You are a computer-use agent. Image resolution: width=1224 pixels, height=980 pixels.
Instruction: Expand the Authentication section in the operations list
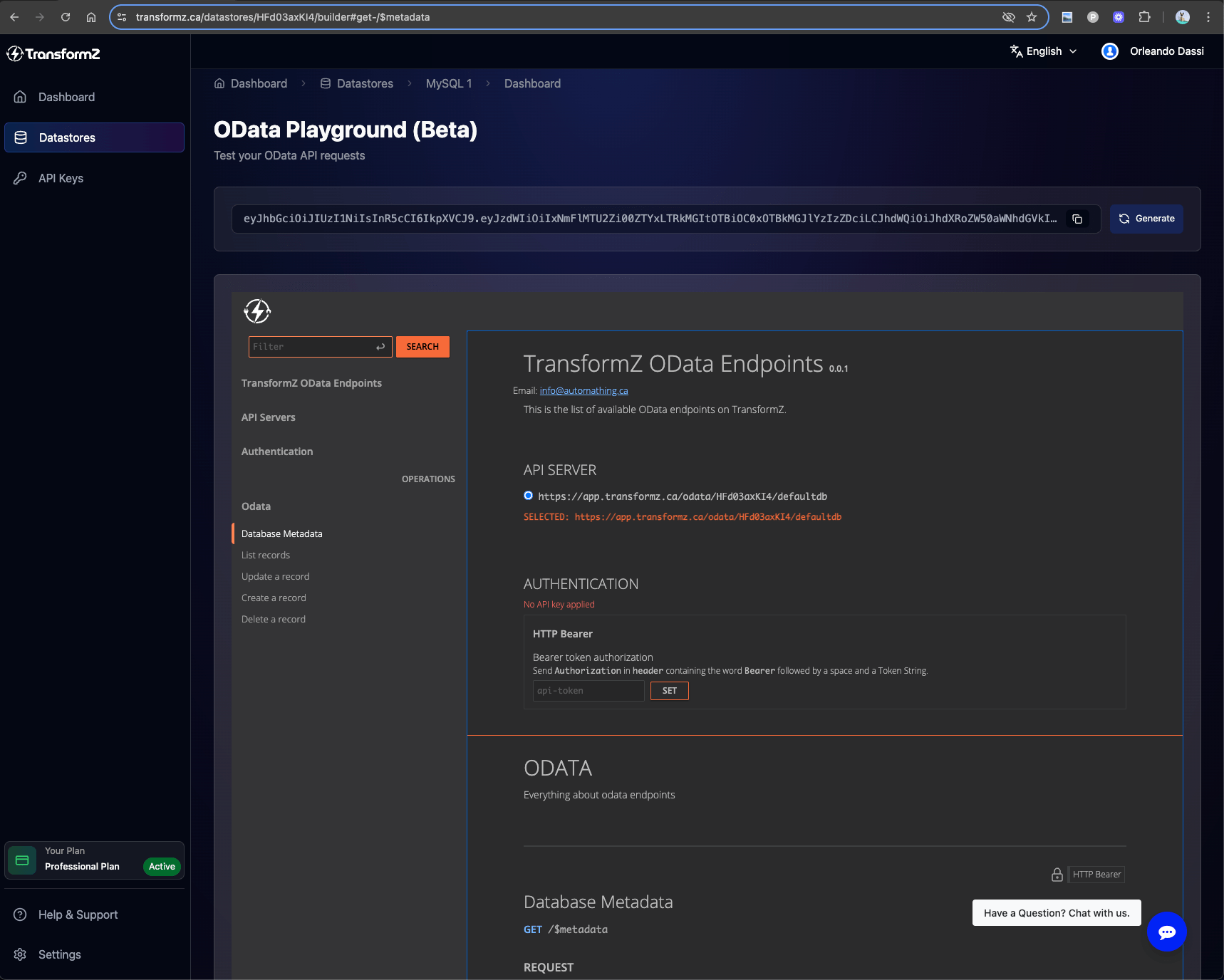(277, 451)
